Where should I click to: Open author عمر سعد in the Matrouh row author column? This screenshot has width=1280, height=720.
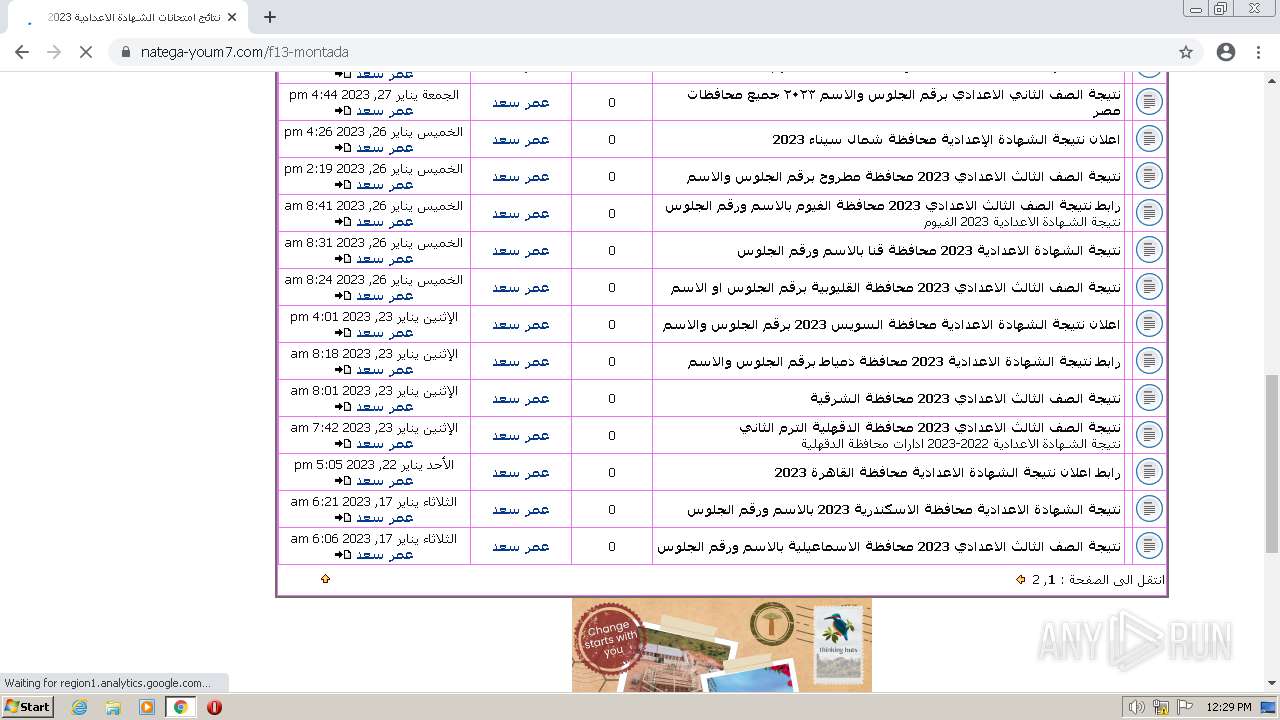pos(521,176)
